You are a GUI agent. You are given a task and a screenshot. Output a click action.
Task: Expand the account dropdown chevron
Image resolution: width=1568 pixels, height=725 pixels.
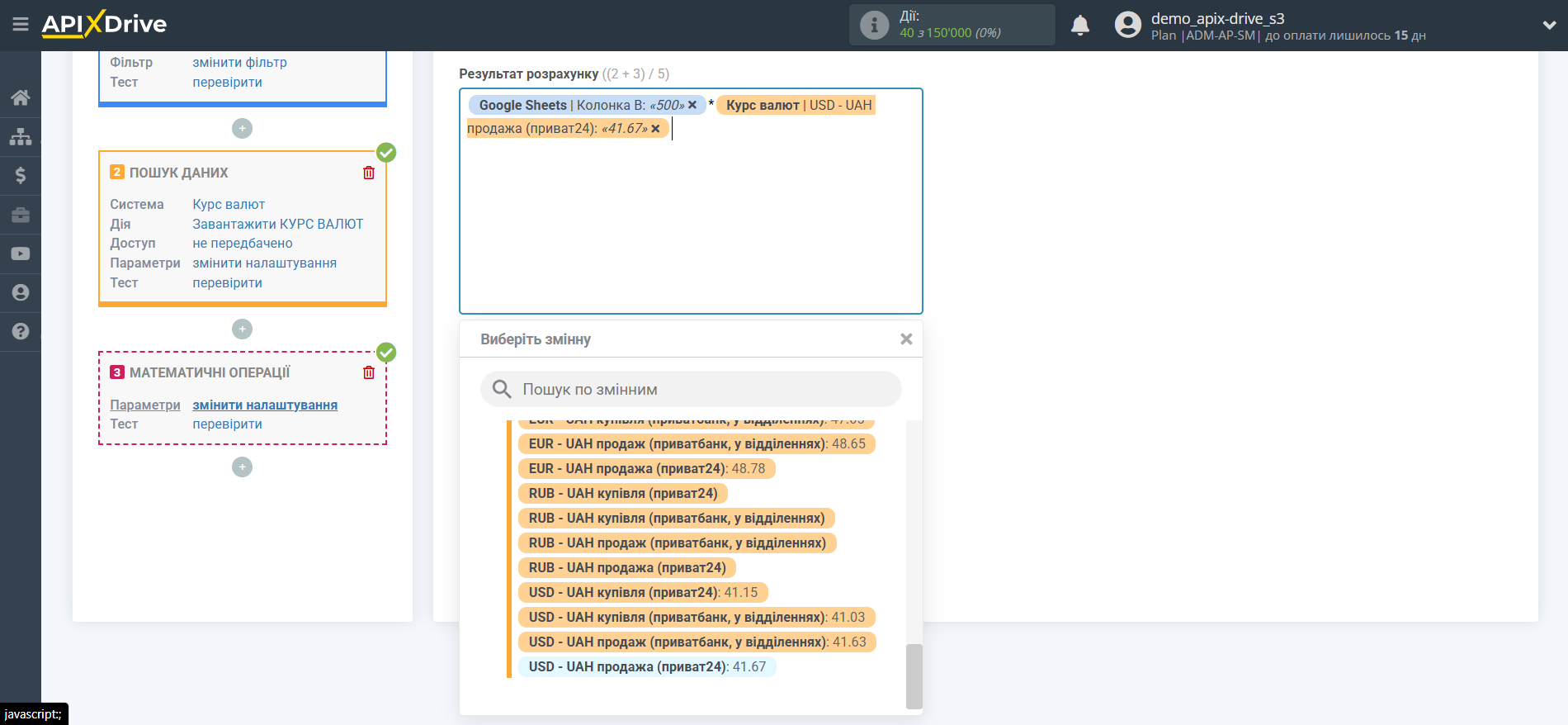click(x=1549, y=26)
